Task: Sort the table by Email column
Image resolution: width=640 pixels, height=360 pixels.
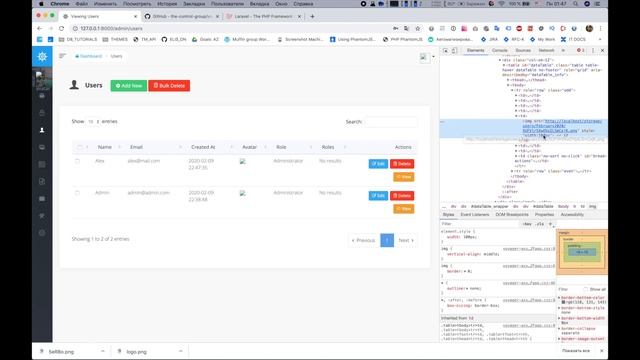Action: click(x=136, y=147)
